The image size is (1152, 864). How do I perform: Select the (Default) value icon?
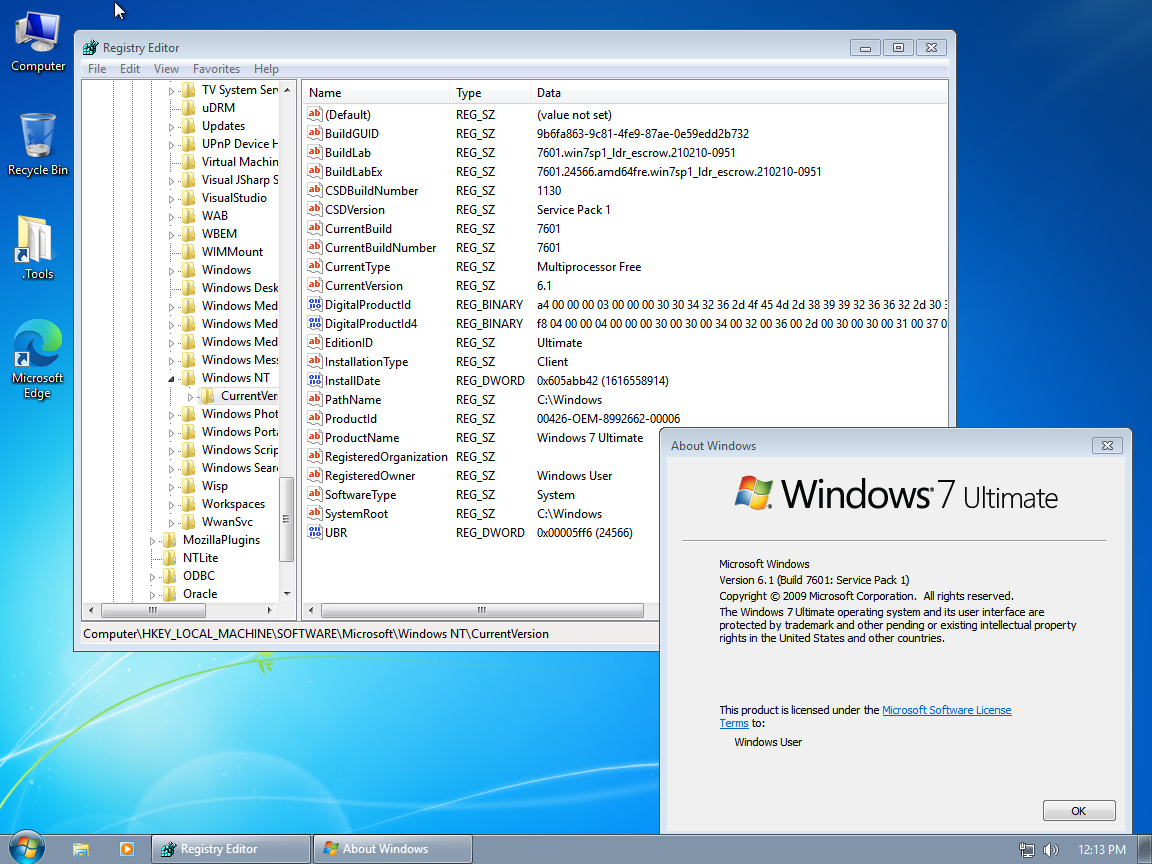coord(314,115)
